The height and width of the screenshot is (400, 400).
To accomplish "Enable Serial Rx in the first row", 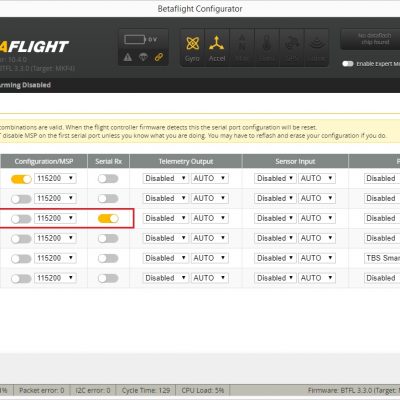I will pyautogui.click(x=108, y=179).
